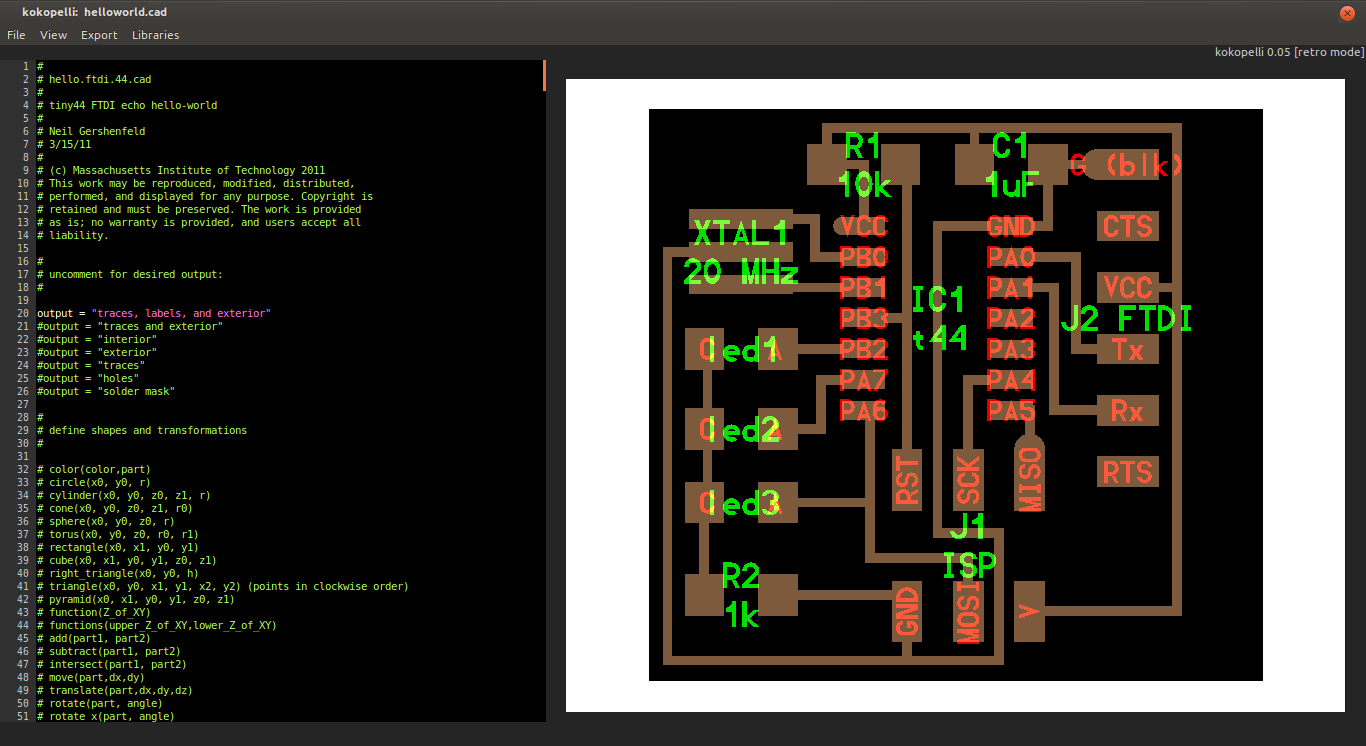Click the Neil Gershenfeld comment line
Screen dimensions: 1366x746
pyautogui.click(x=91, y=131)
